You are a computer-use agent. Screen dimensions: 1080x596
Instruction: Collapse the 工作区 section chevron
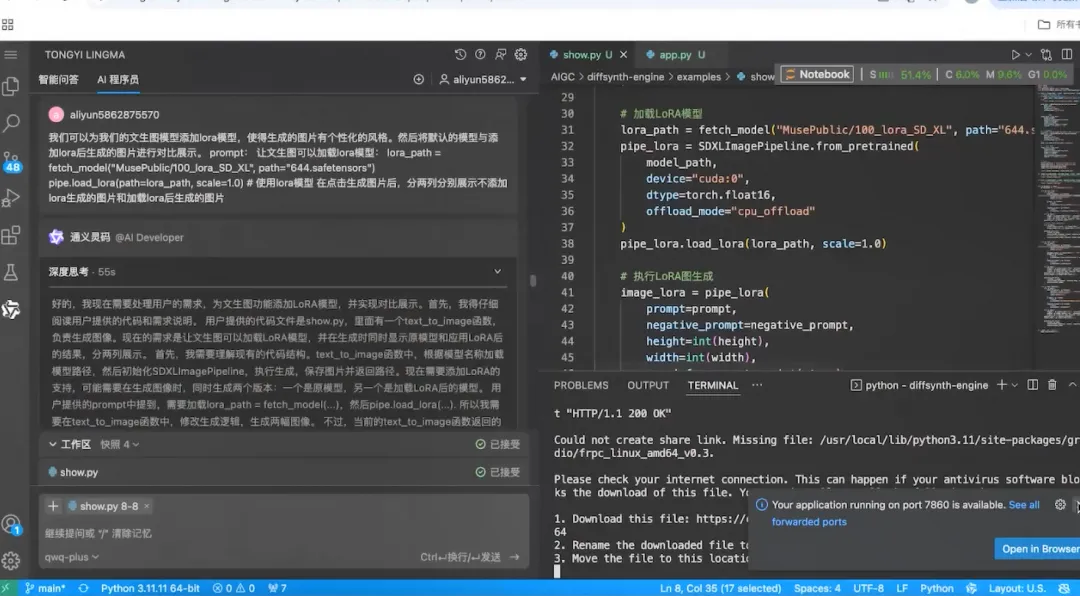coord(52,444)
